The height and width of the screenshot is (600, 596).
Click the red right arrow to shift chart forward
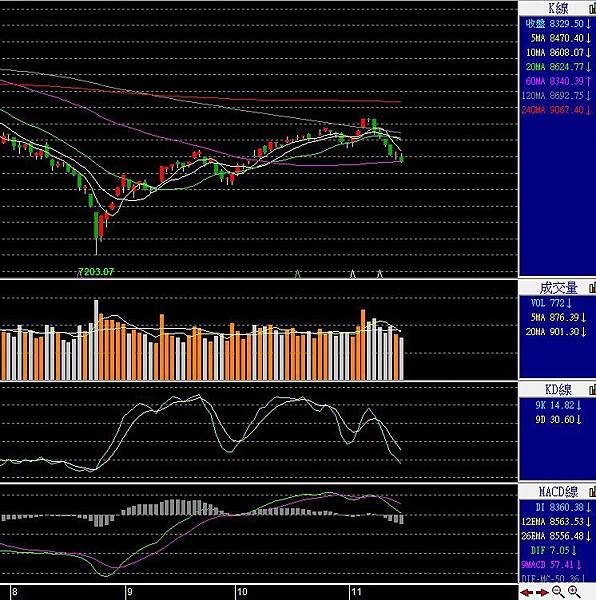541,592
